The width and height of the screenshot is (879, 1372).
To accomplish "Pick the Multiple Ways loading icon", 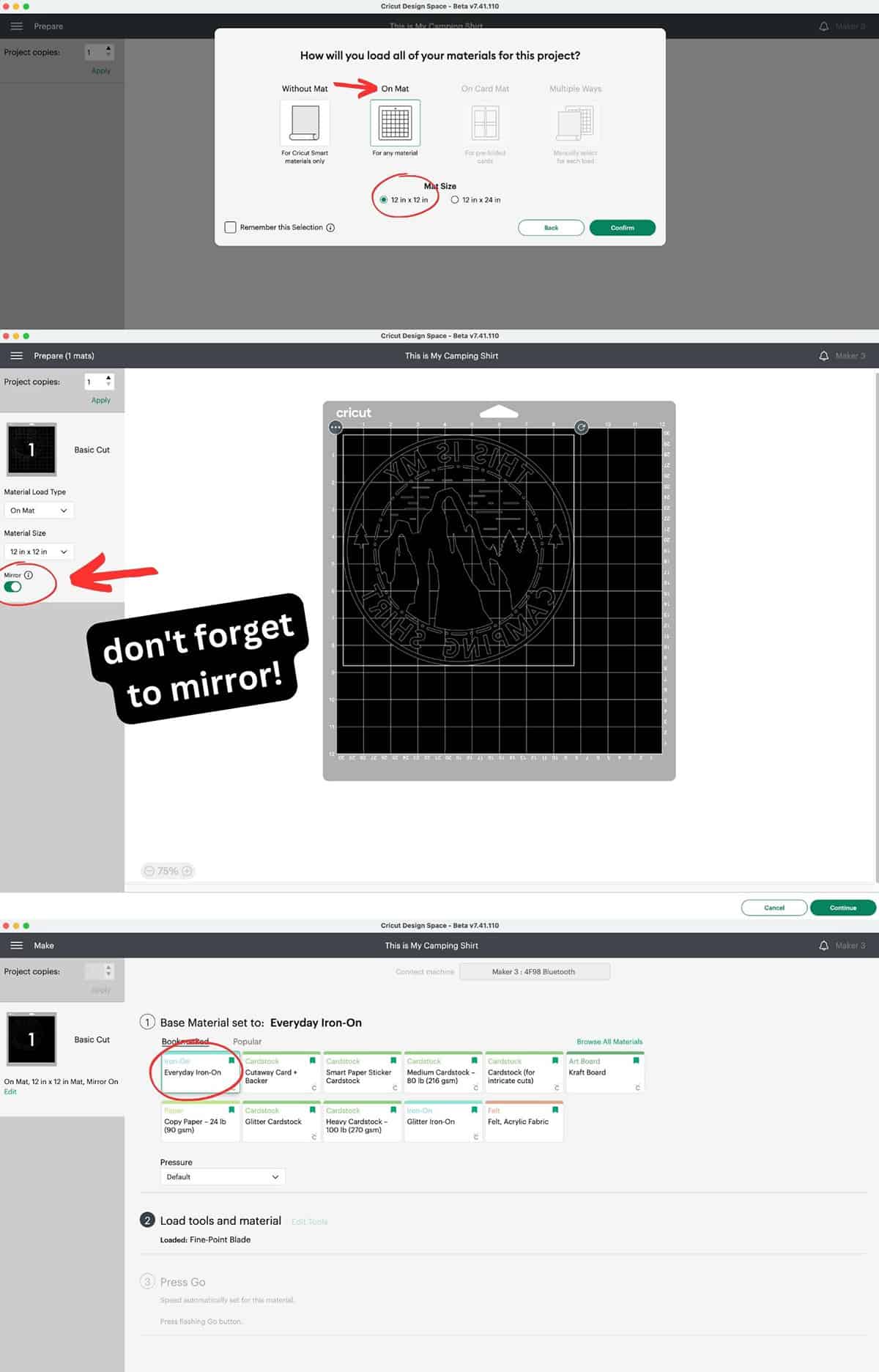I will point(576,122).
